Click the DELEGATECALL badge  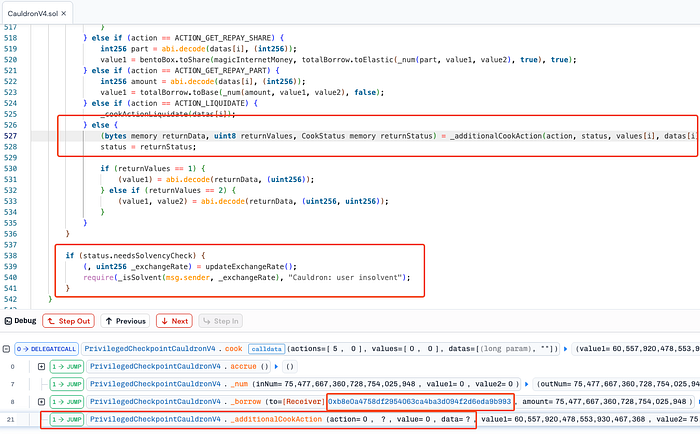pos(46,348)
